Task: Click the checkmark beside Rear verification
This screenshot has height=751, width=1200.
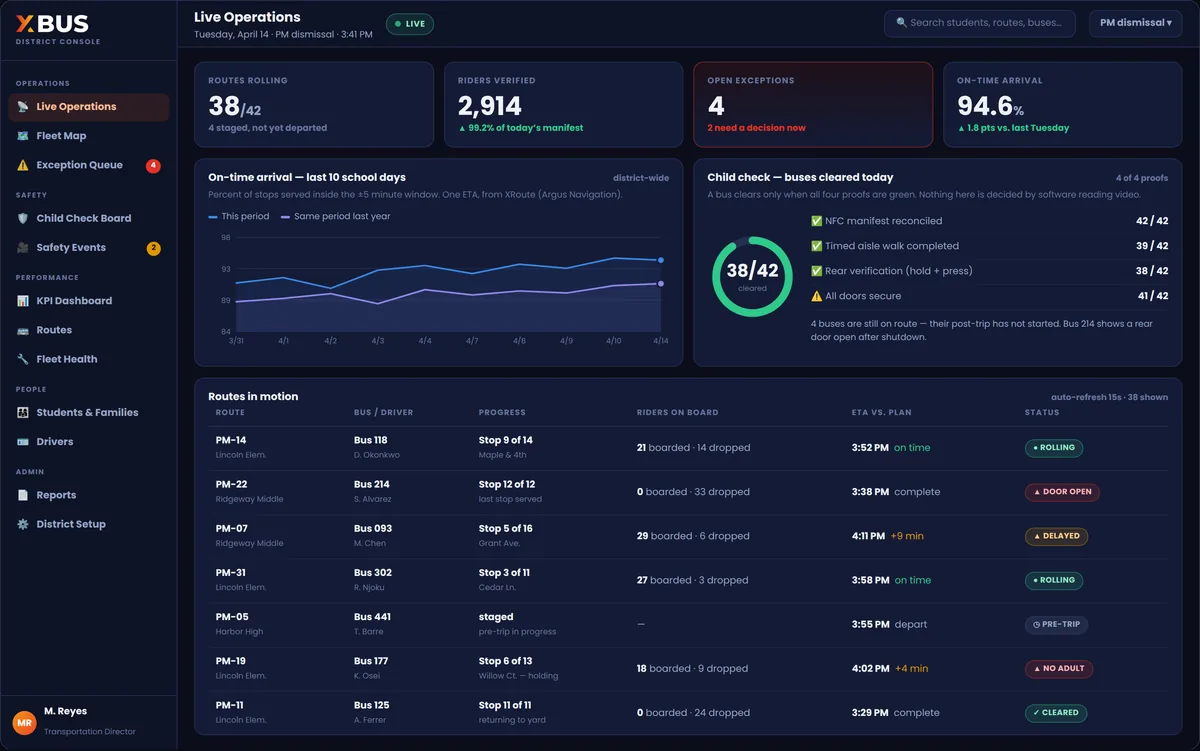Action: (816, 271)
